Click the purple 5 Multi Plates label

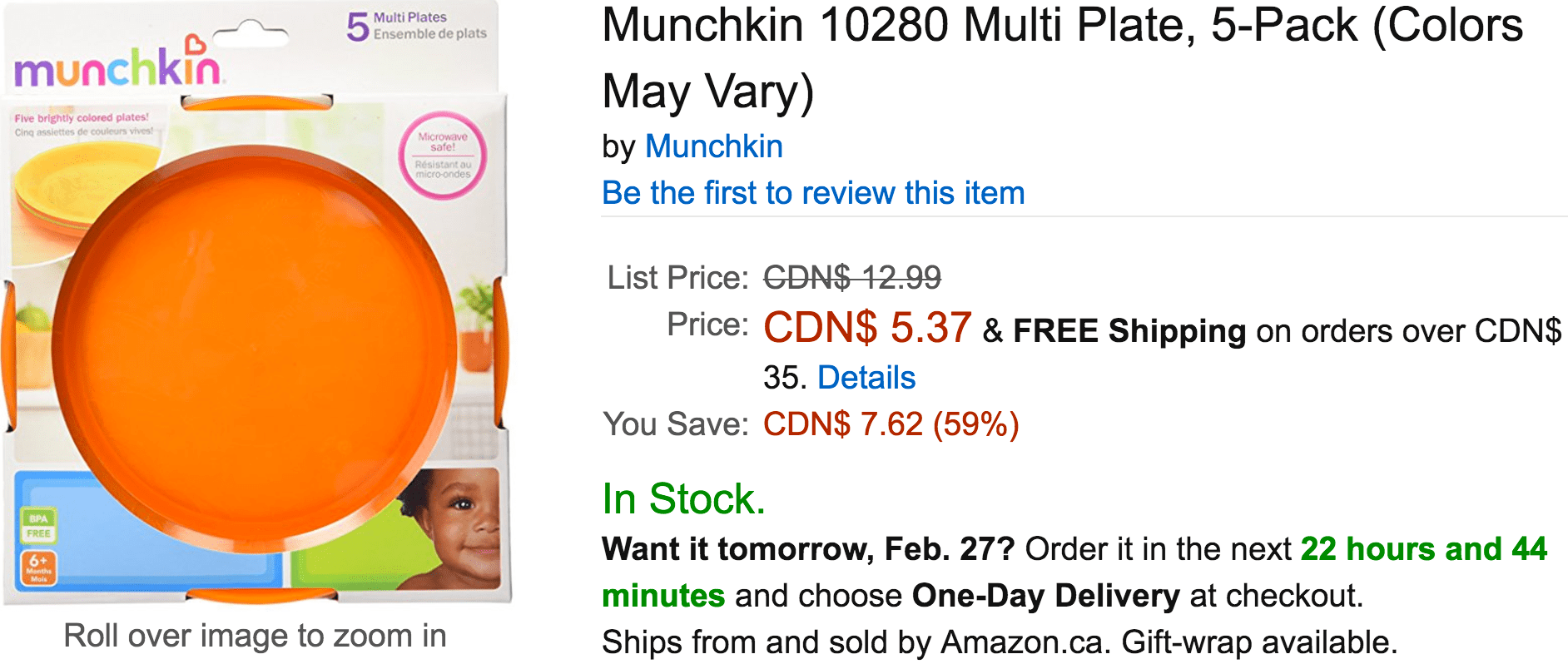click(416, 26)
